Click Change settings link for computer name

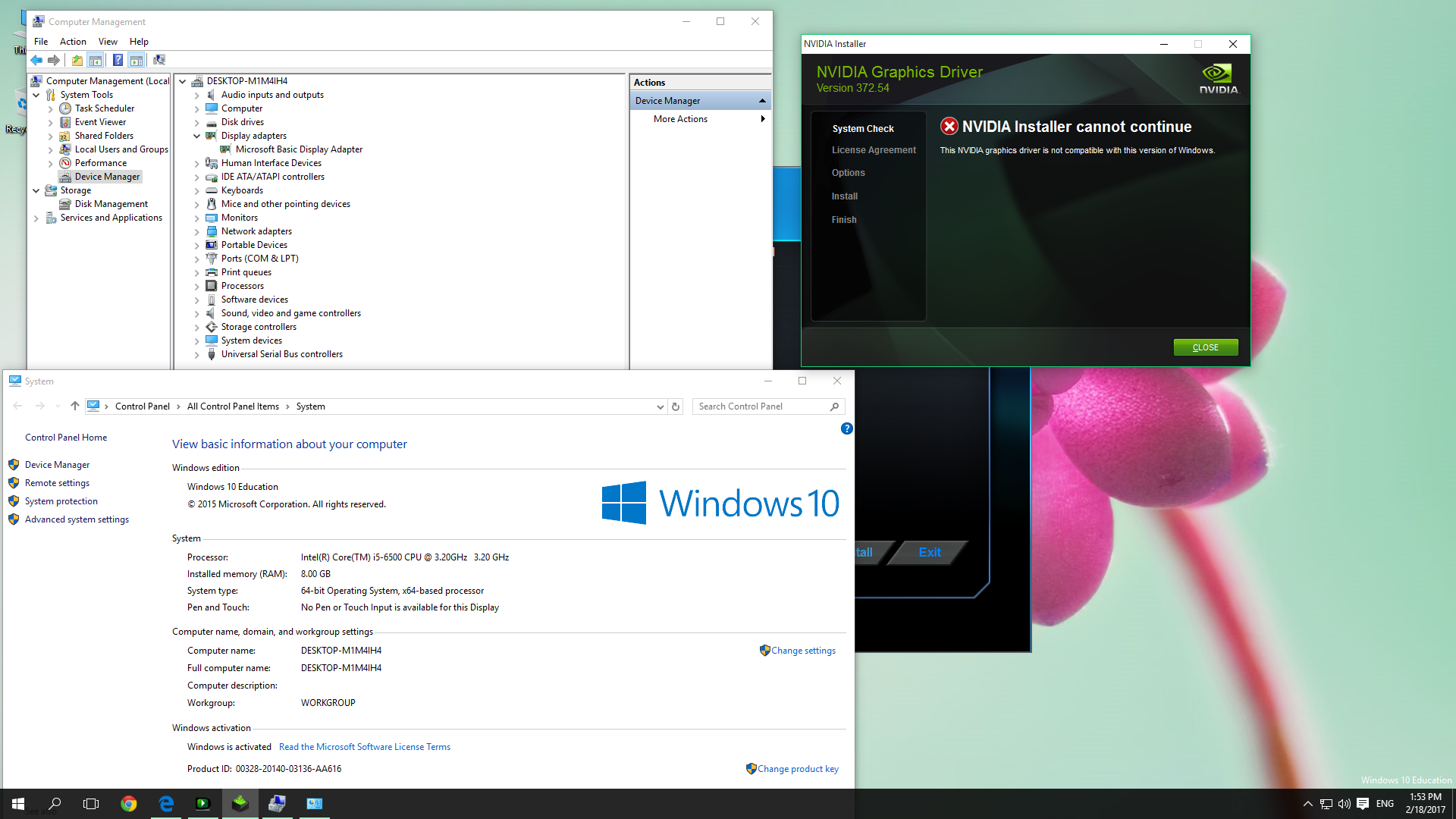point(803,651)
